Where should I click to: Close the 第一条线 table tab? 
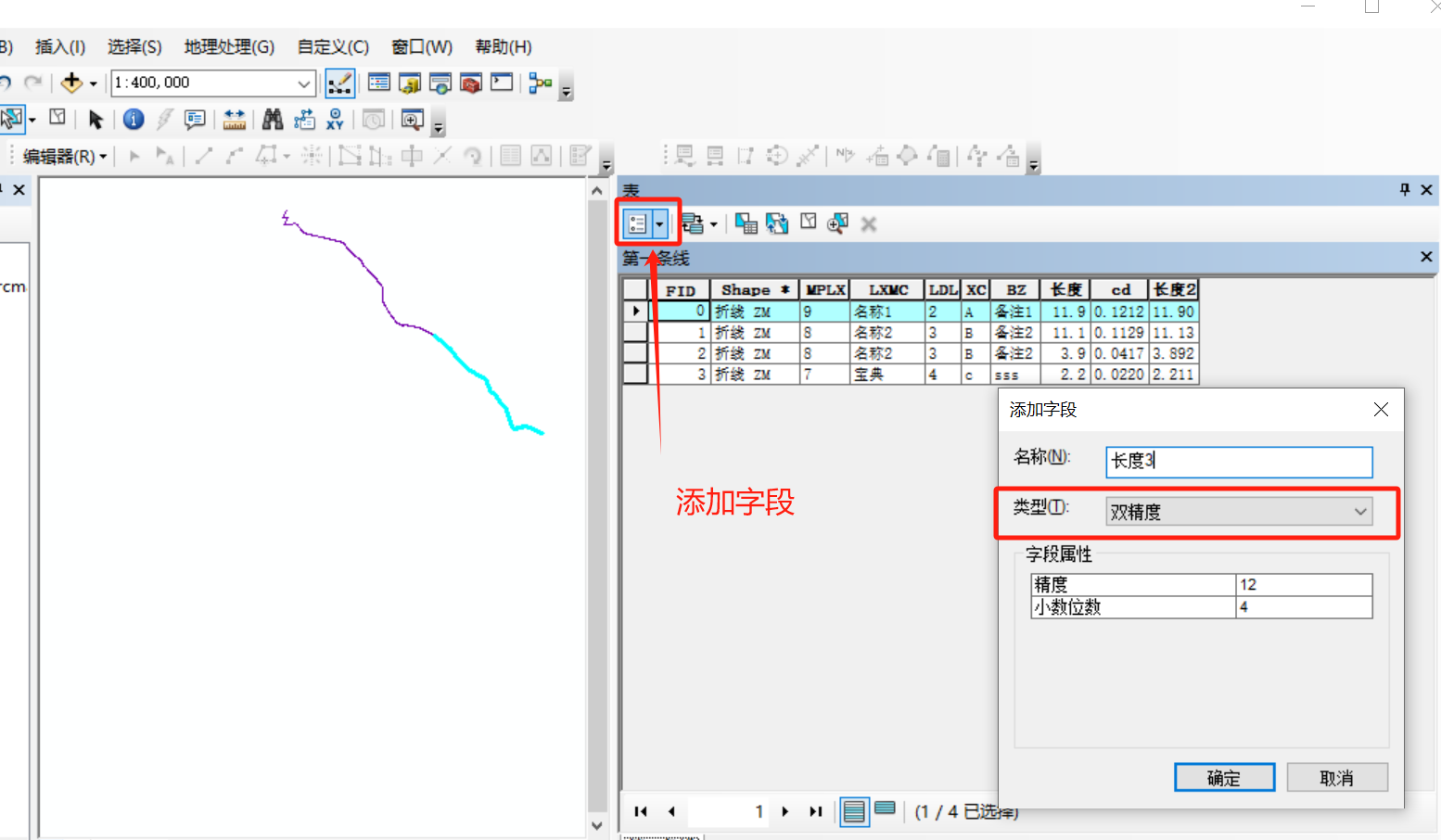[x=1426, y=257]
